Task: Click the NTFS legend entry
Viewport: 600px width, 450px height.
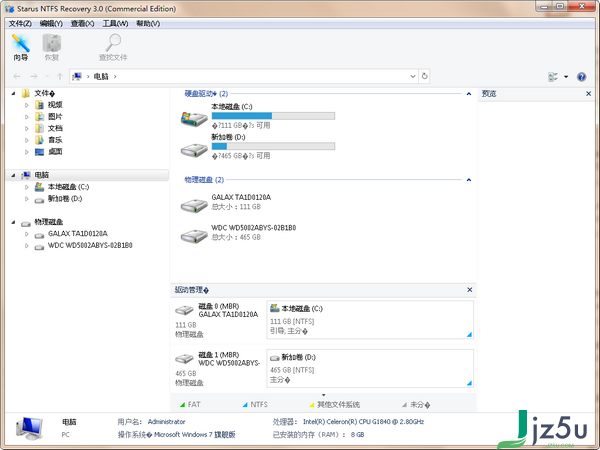Action: pos(255,404)
